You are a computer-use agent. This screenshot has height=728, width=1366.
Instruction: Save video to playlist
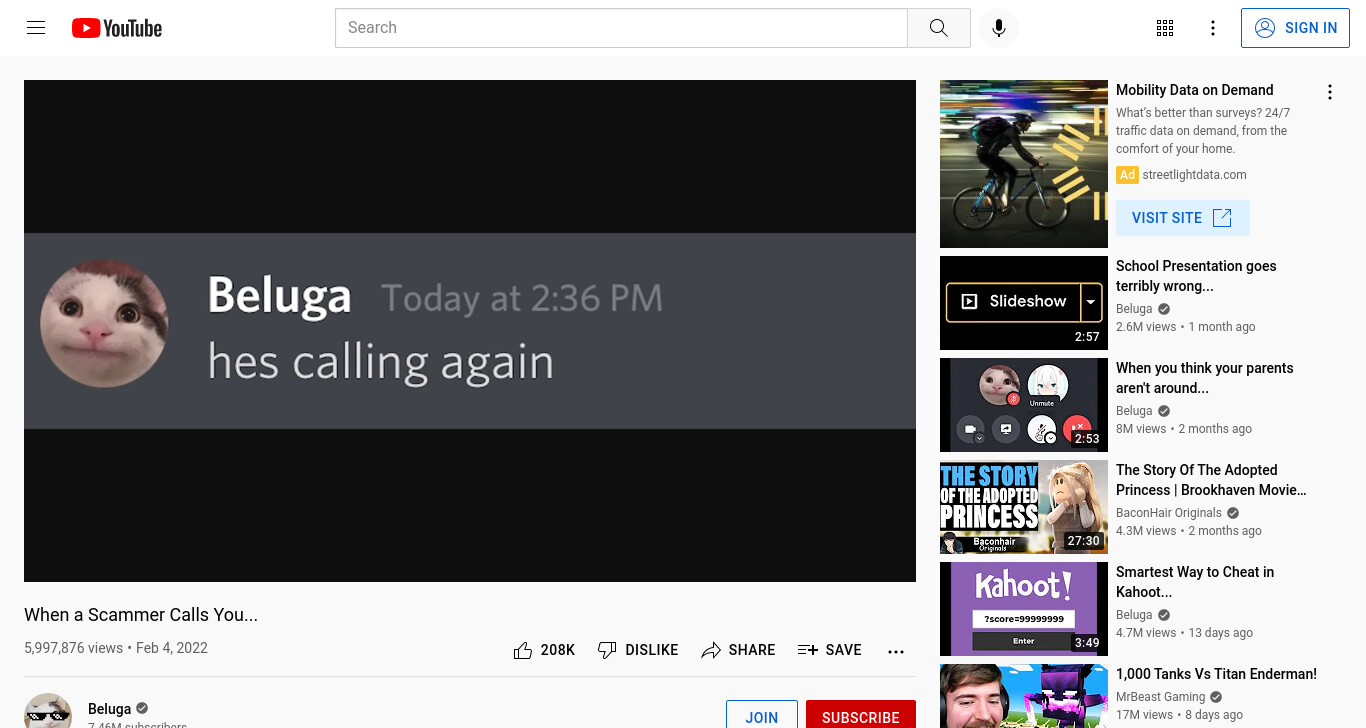pyautogui.click(x=829, y=650)
